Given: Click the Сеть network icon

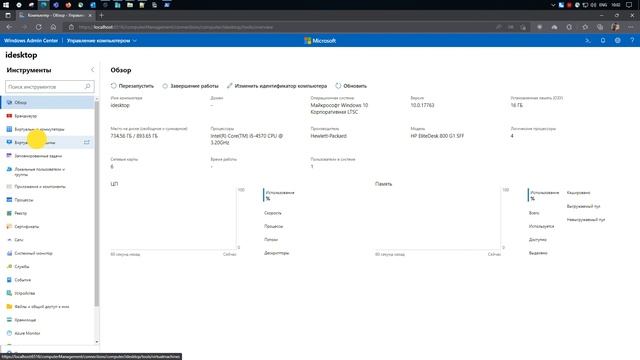Looking at the screenshot, I should 9,240.
